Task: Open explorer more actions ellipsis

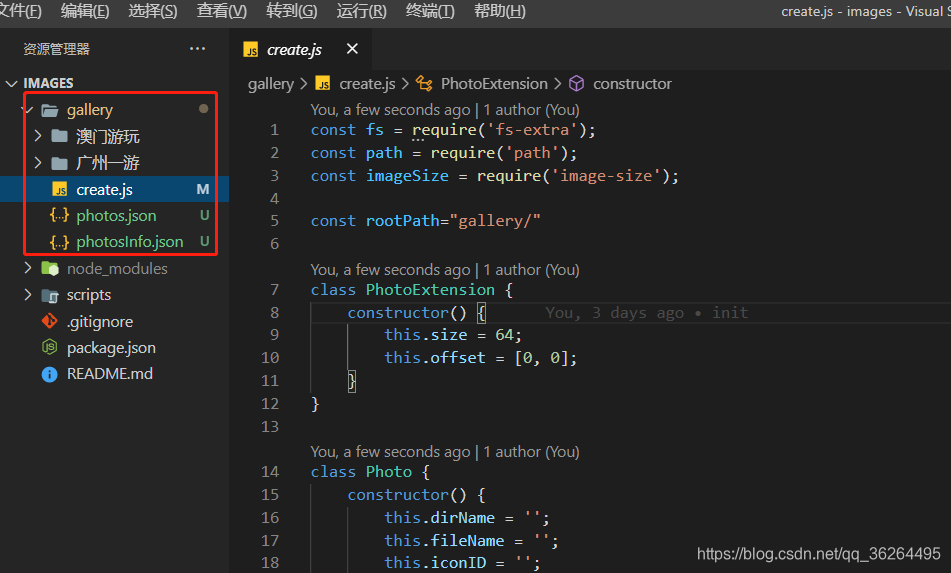Action: coord(197,49)
